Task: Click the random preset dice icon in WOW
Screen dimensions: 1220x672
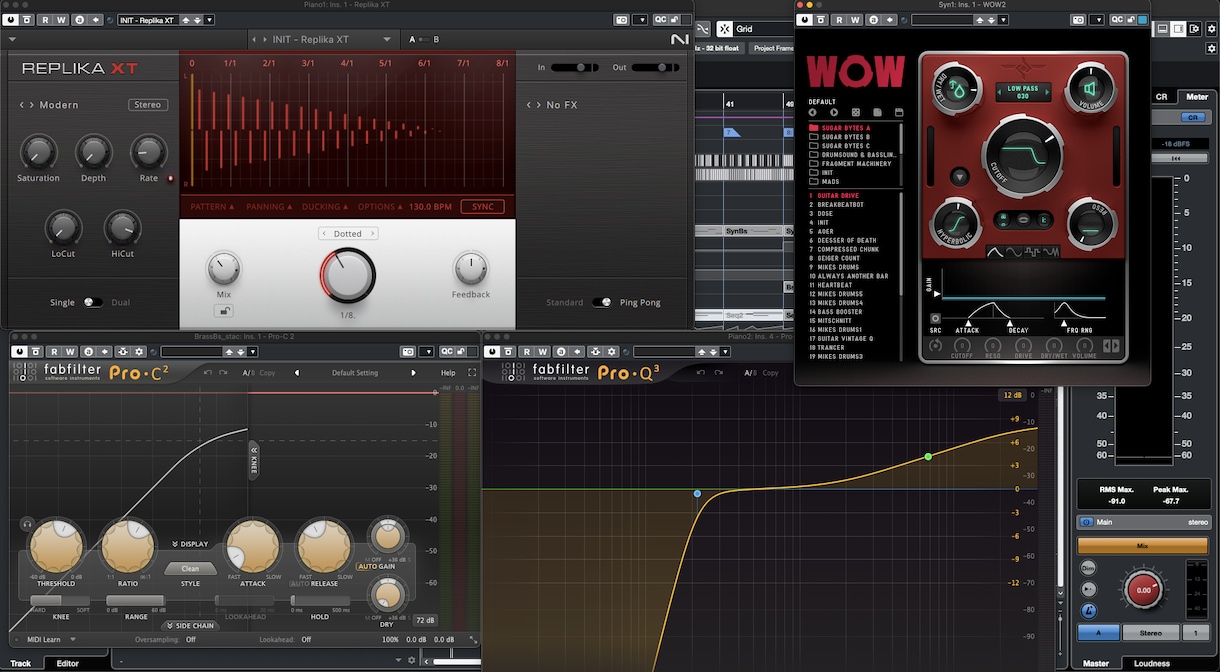Action: 856,113
